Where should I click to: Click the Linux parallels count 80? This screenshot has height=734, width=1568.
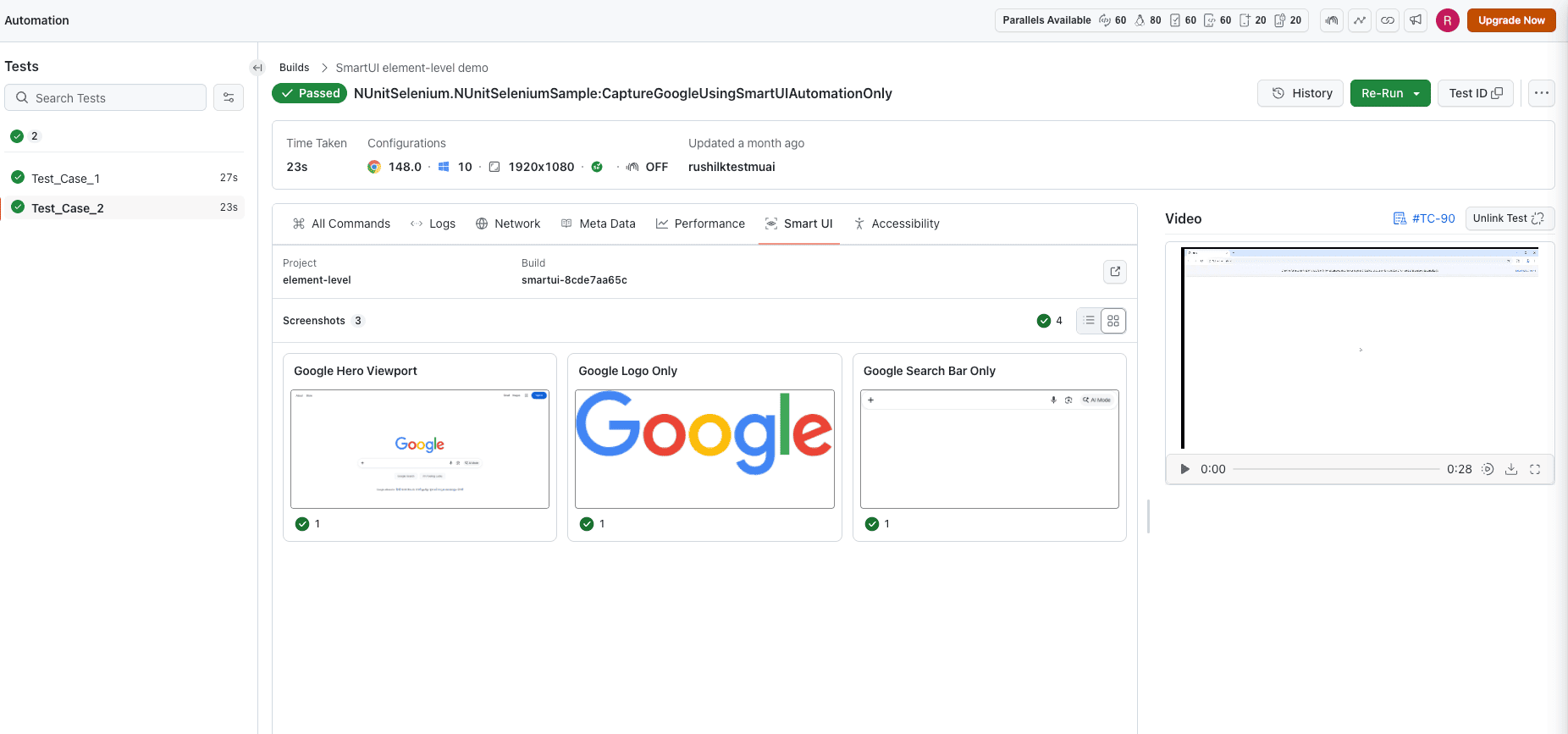coord(1148,20)
